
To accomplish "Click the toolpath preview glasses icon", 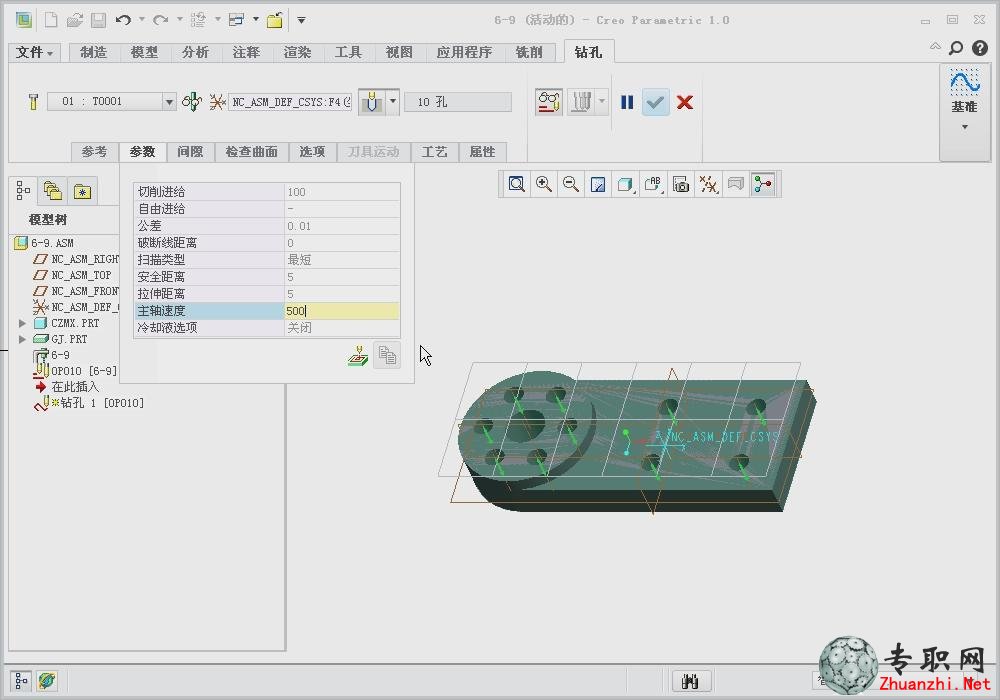I will 548,102.
